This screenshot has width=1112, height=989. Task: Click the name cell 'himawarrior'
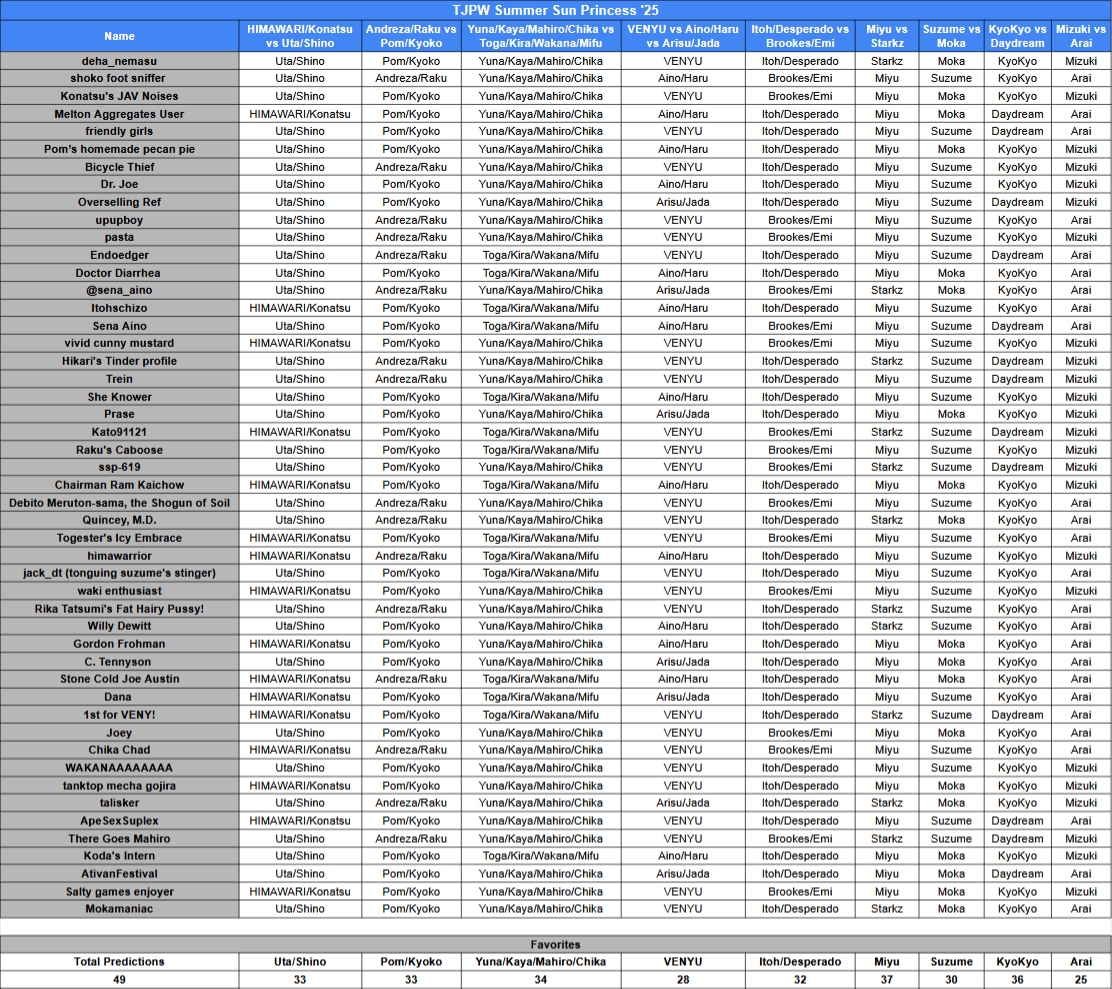pyautogui.click(x=119, y=555)
